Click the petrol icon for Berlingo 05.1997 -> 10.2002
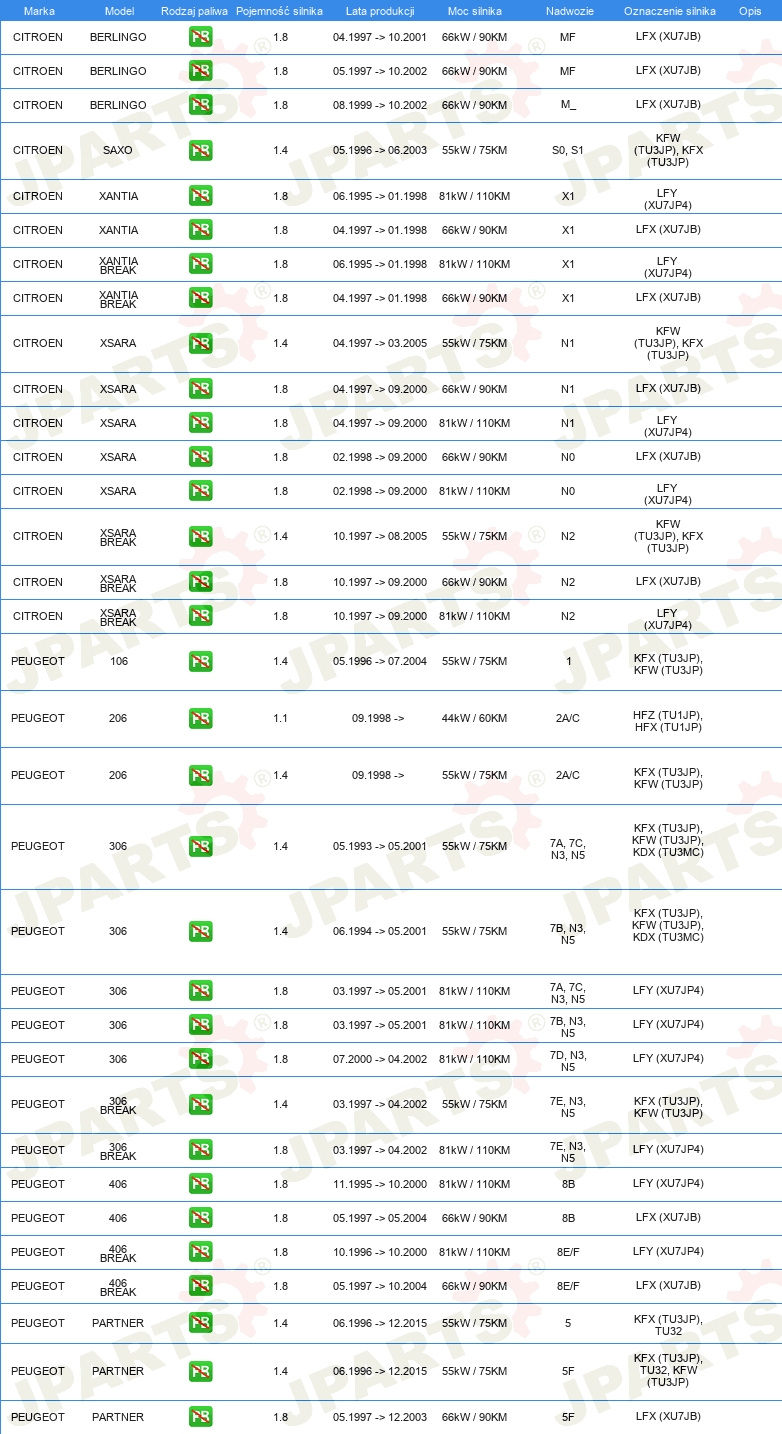 click(200, 71)
